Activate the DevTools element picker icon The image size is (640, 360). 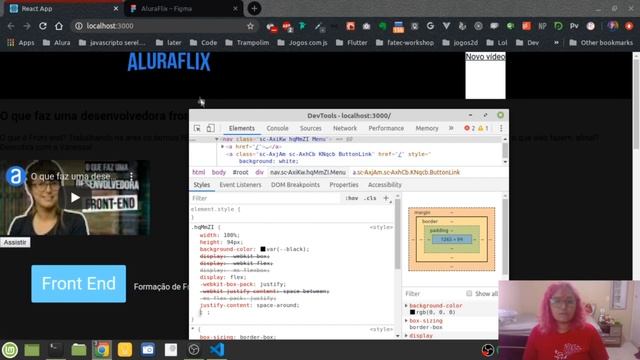pyautogui.click(x=197, y=128)
